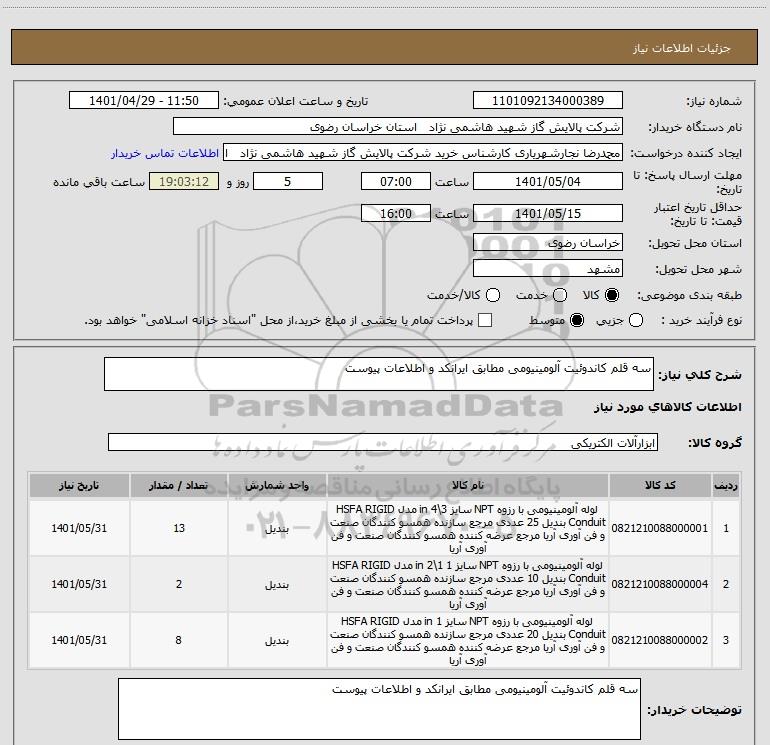This screenshot has width=770, height=745.
Task: Click the request creator name field
Action: 423,152
